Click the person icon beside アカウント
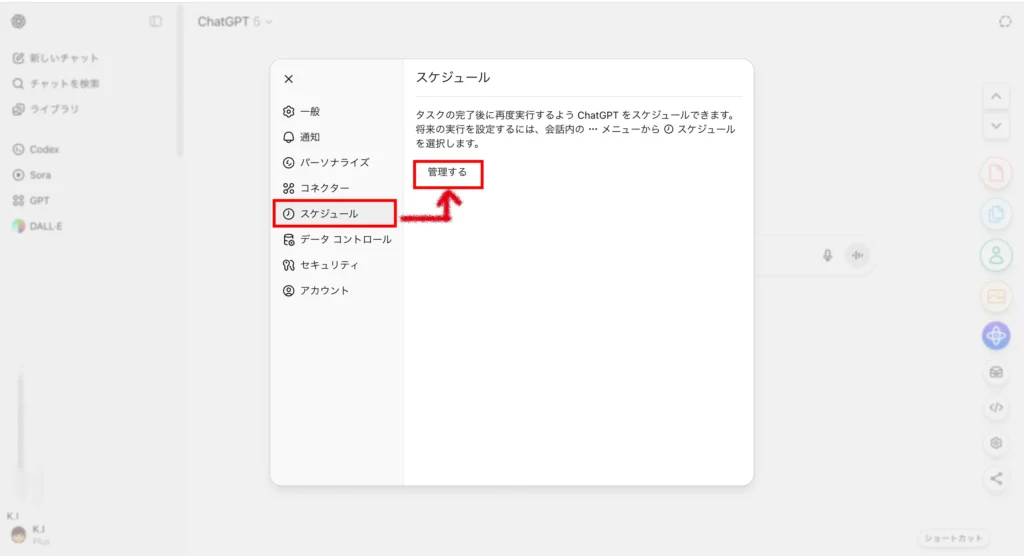This screenshot has height=556, width=1024. tap(289, 291)
